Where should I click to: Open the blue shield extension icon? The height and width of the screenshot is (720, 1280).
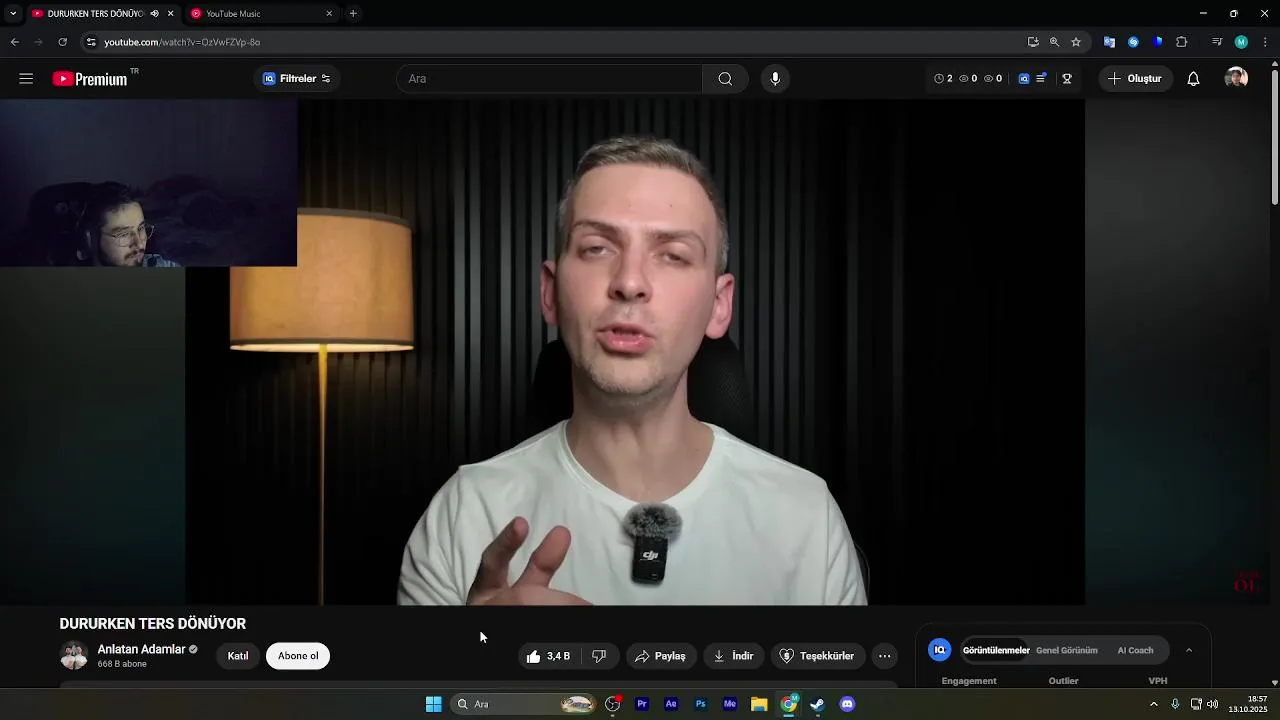(x=1158, y=42)
